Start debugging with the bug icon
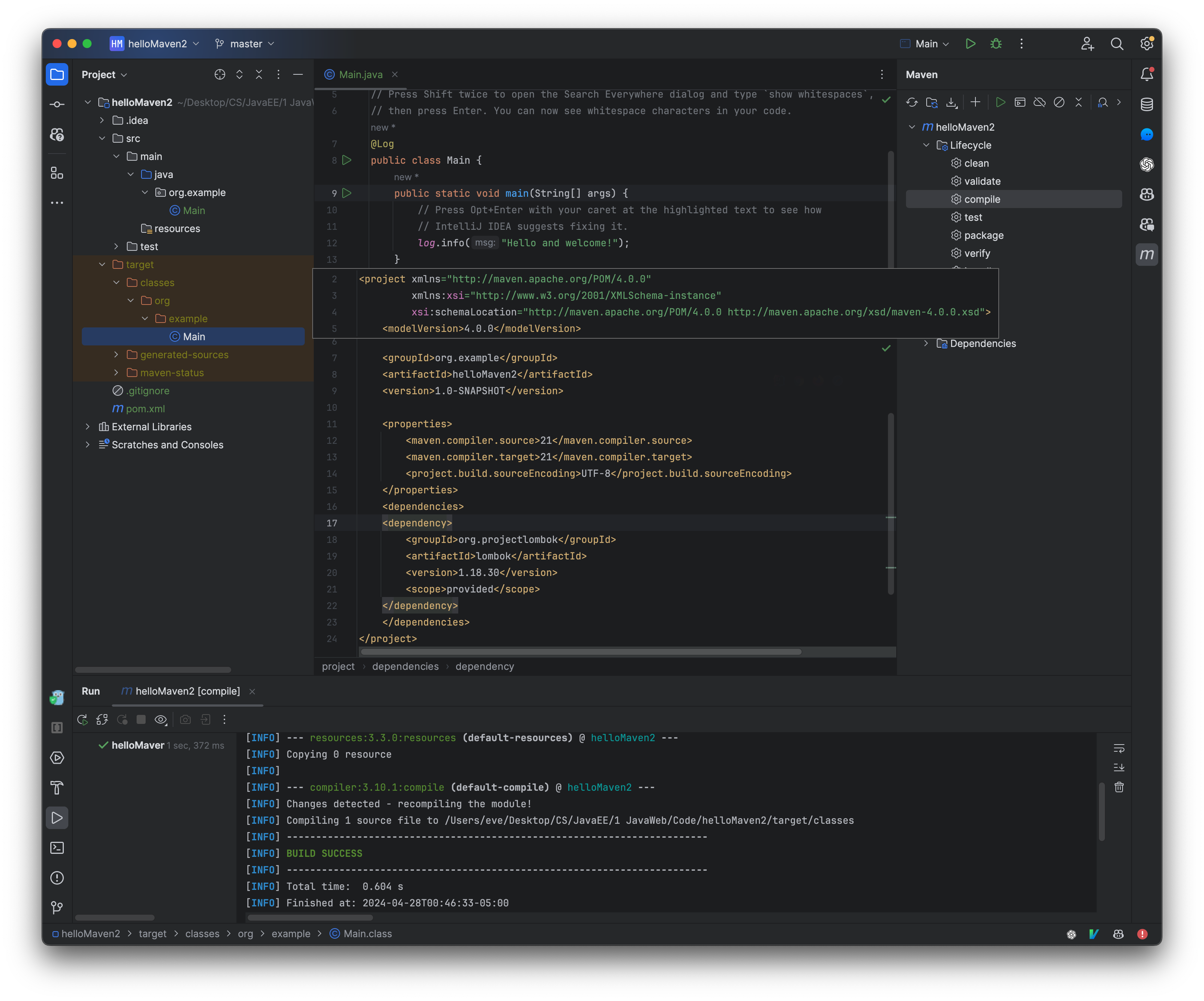Screen dimensions: 1204x1001 click(996, 44)
